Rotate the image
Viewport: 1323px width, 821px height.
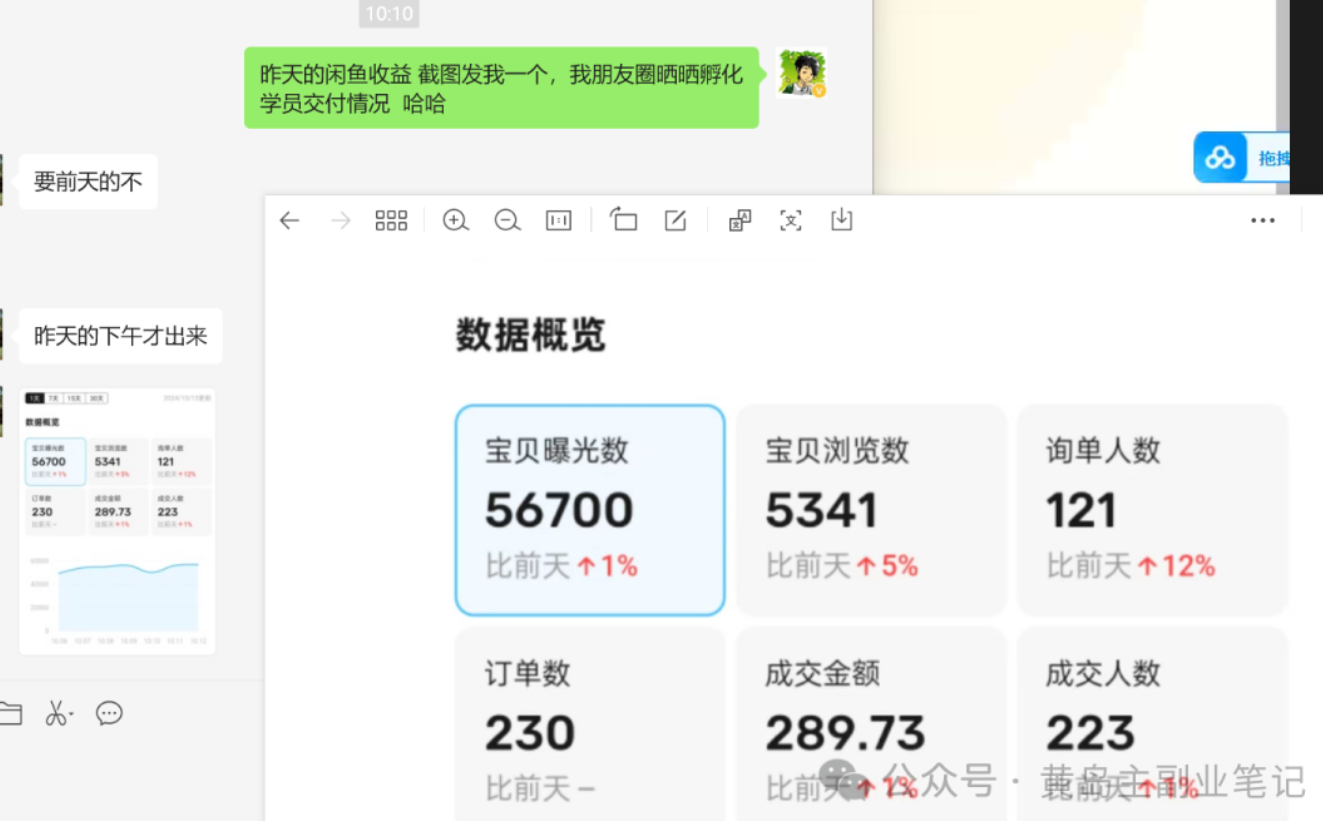(x=624, y=221)
